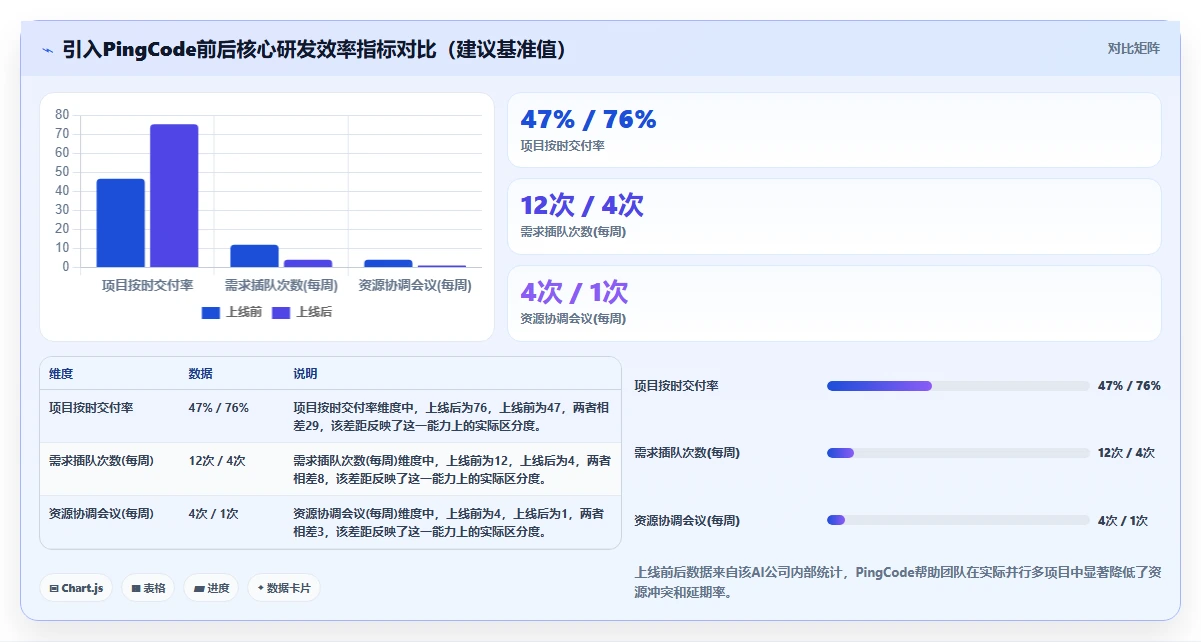This screenshot has width=1201, height=642.
Task: Click the 上线前 bar for 项目按时交付率
Action: 121,223
